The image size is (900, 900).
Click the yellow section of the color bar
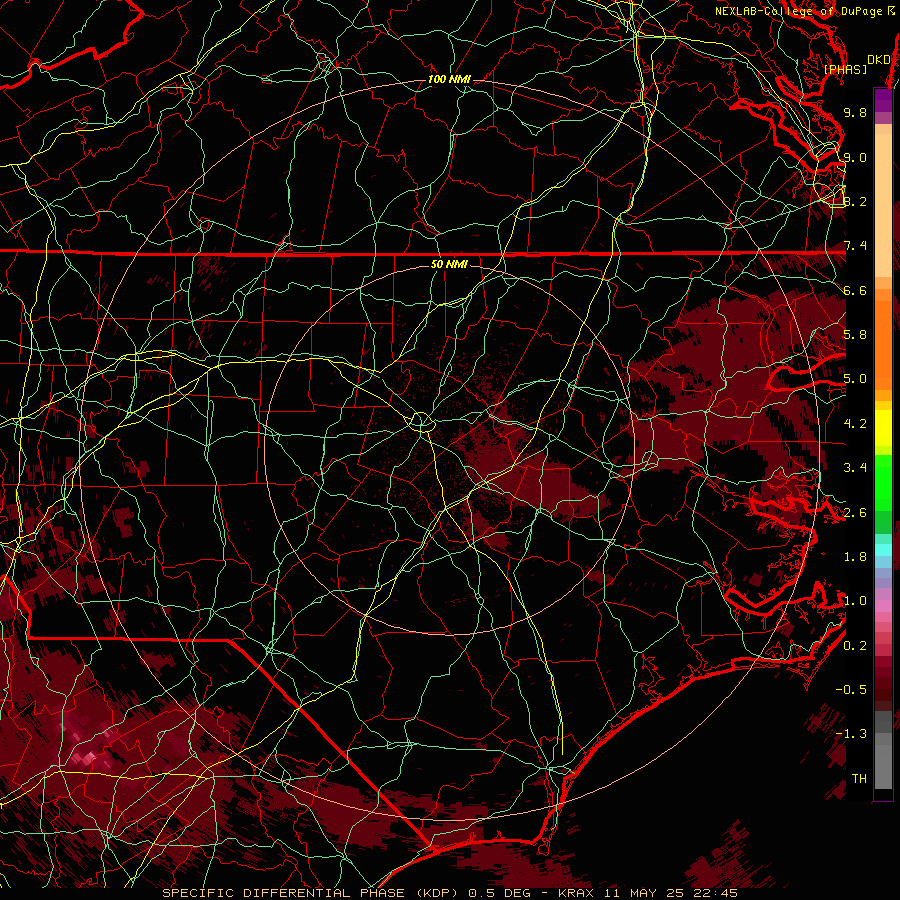(x=883, y=428)
